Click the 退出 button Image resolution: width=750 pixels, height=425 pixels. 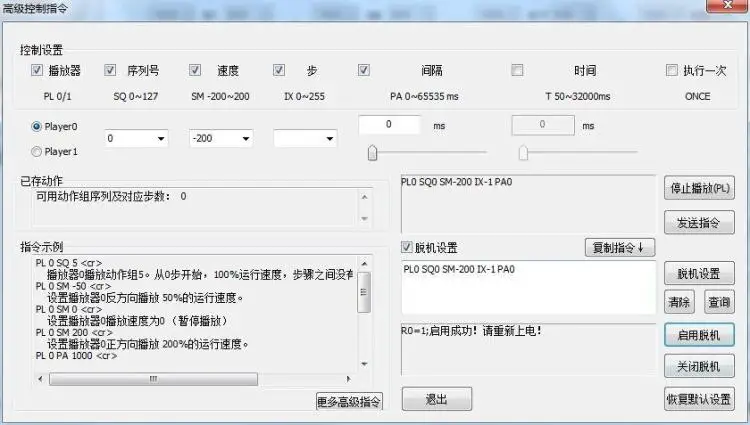[x=437, y=399]
